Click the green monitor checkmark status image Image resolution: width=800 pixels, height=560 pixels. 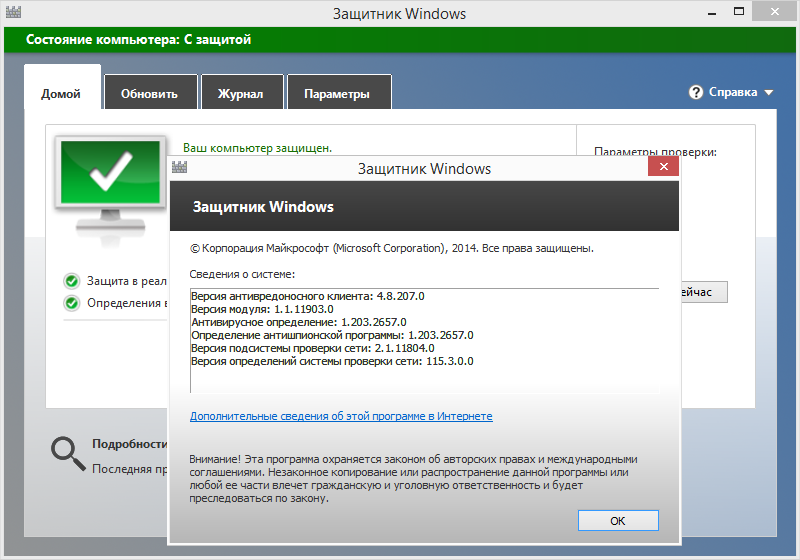[x=110, y=191]
